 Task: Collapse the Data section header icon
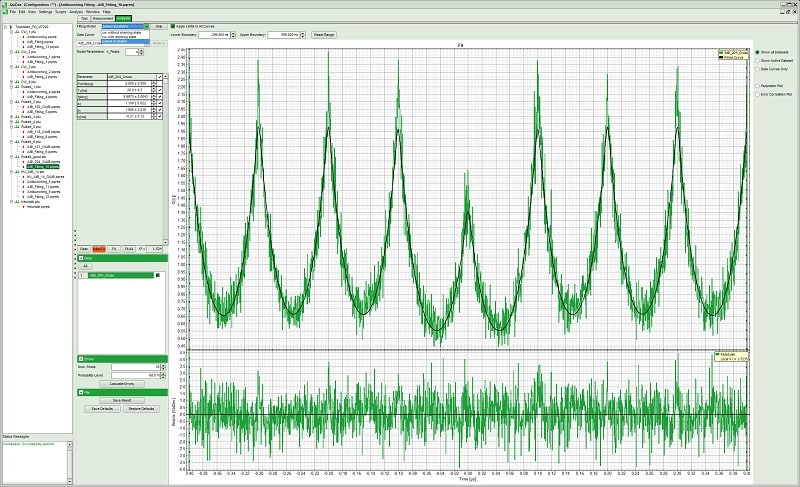point(82,258)
